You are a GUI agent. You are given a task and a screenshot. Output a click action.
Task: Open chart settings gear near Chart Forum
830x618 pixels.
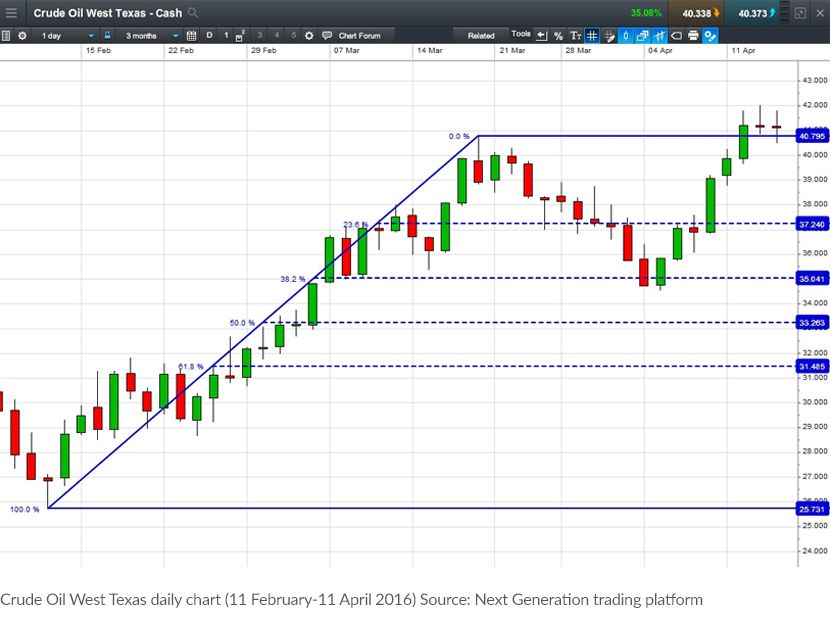309,35
